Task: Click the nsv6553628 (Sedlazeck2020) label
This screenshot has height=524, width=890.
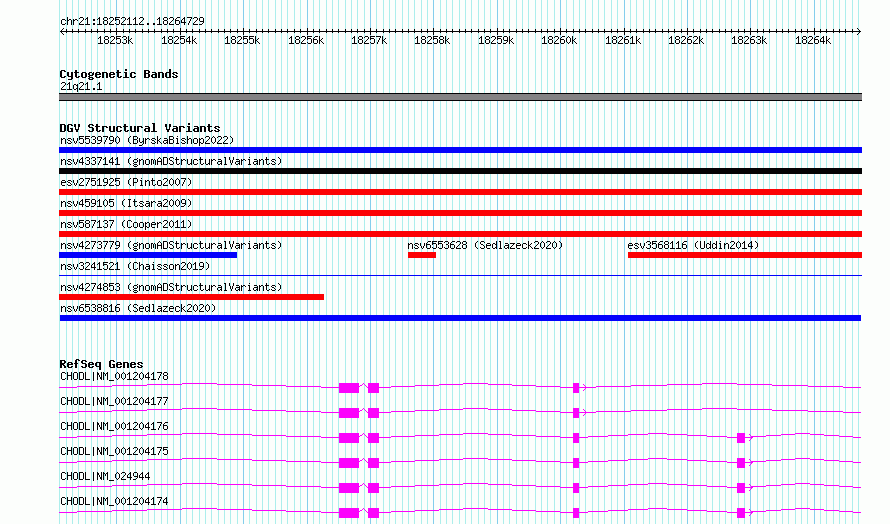Action: click(x=485, y=245)
